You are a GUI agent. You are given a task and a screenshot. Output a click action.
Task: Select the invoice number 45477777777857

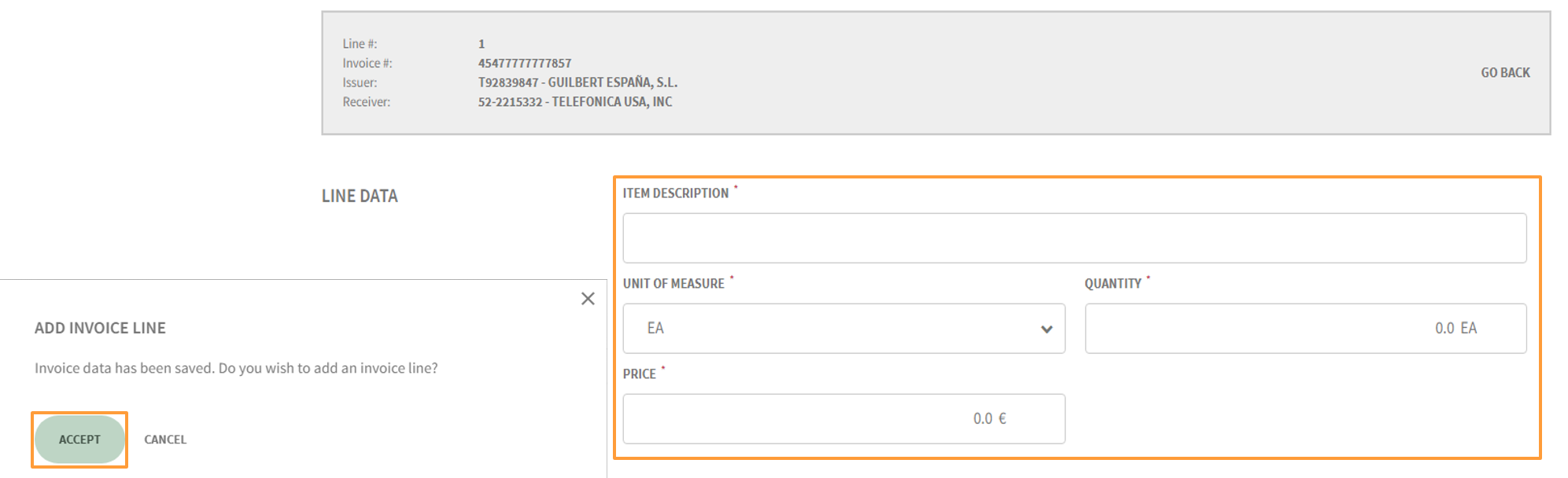(x=525, y=63)
